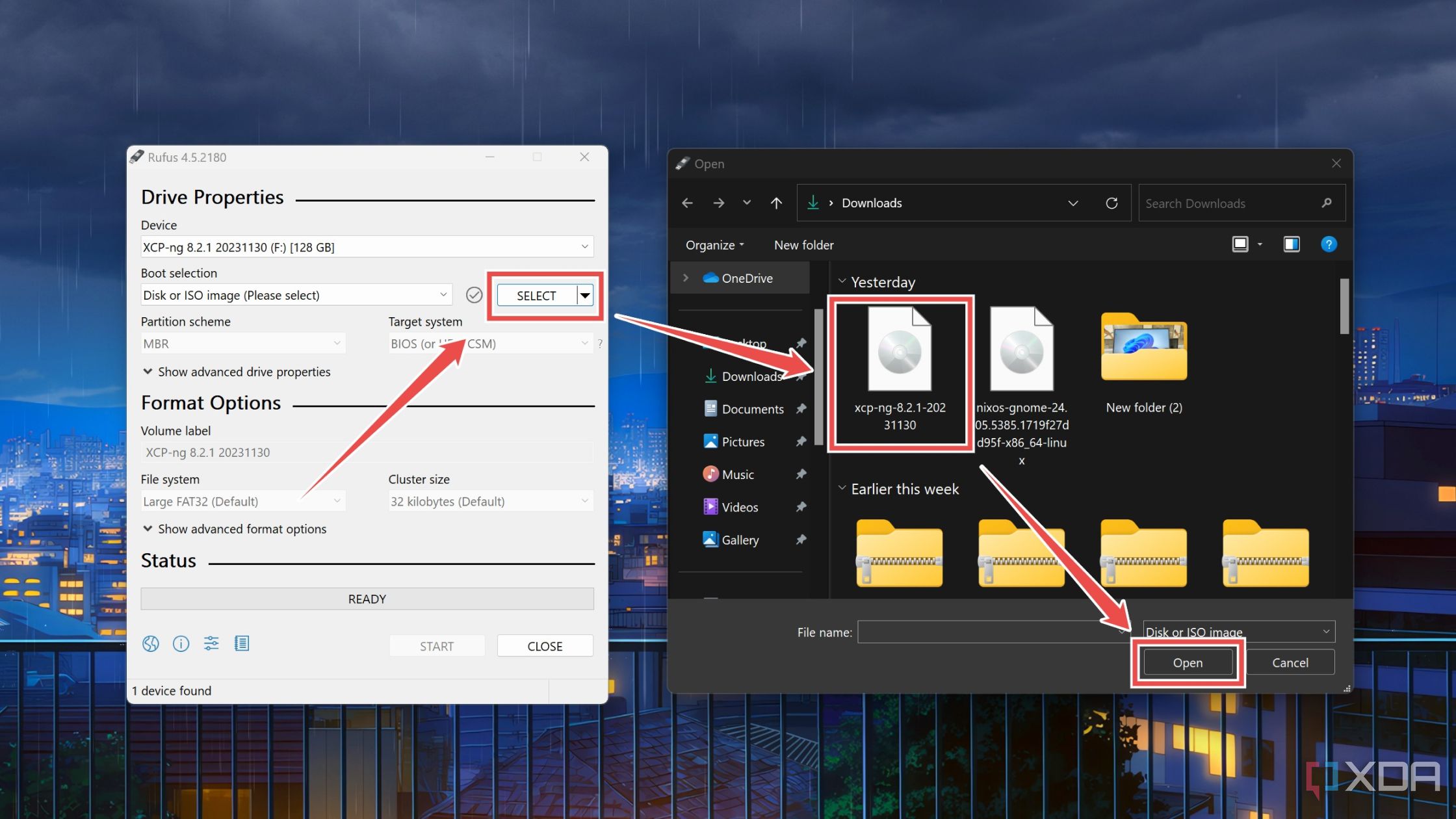Viewport: 1456px width, 819px height.
Task: Open the Boot selection dropdown
Action: point(444,295)
